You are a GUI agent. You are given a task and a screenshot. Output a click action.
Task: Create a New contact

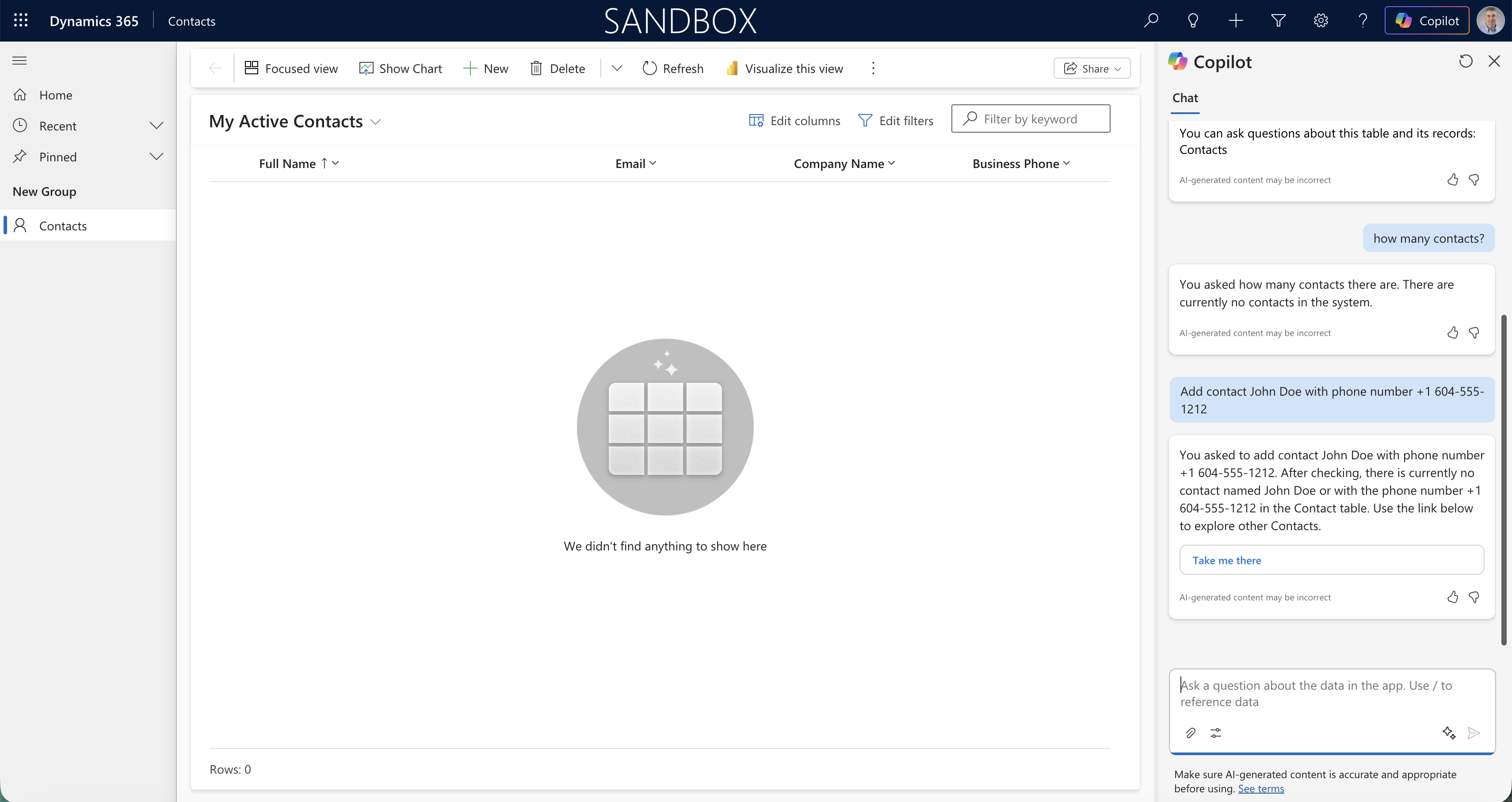pos(485,68)
